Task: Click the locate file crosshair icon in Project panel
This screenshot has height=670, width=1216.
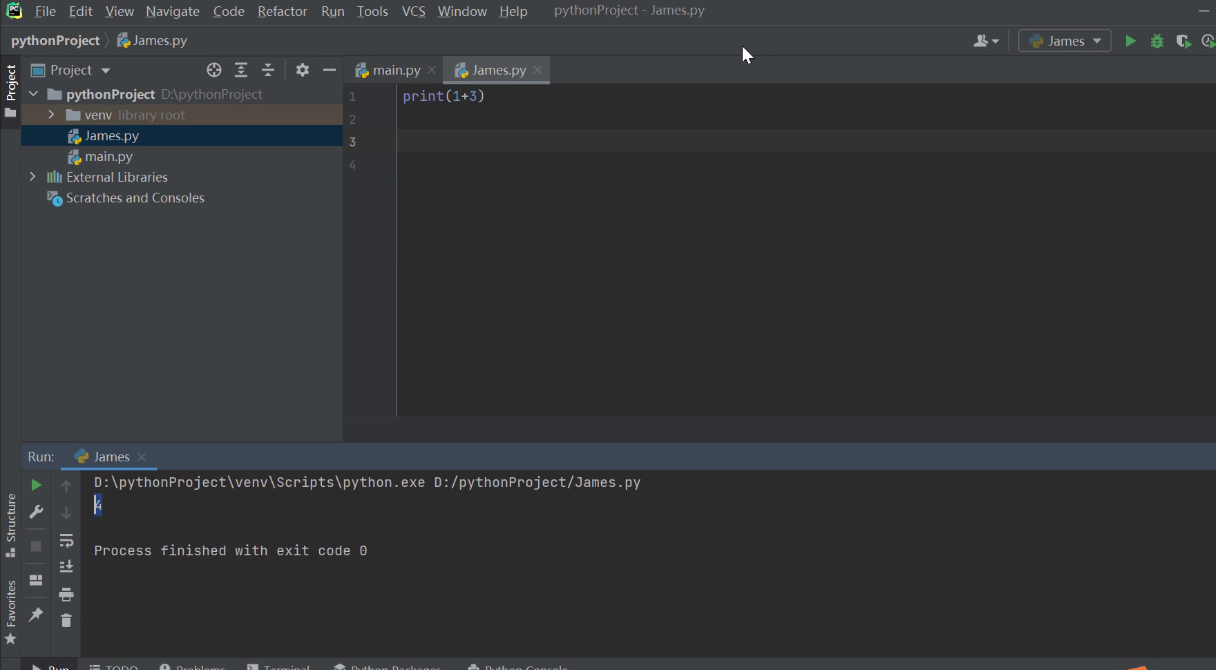Action: [214, 70]
